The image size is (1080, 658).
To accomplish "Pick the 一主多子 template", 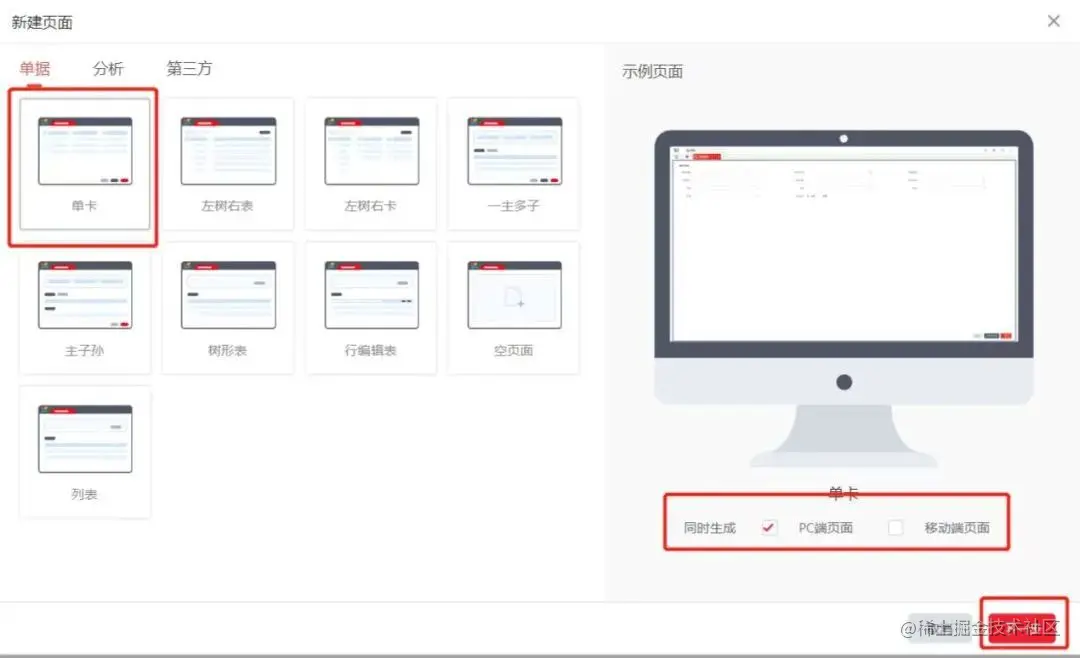I will point(514,160).
